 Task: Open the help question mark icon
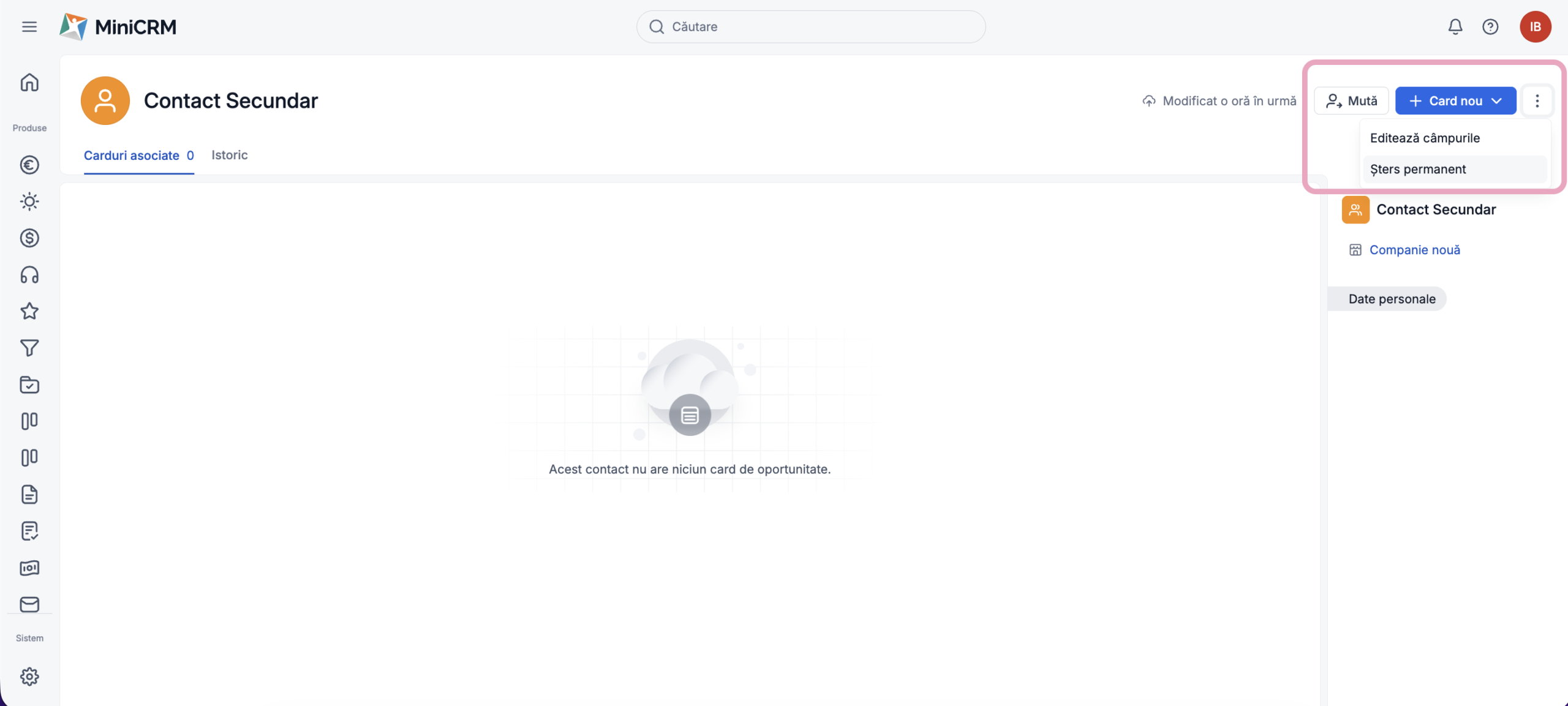1490,27
